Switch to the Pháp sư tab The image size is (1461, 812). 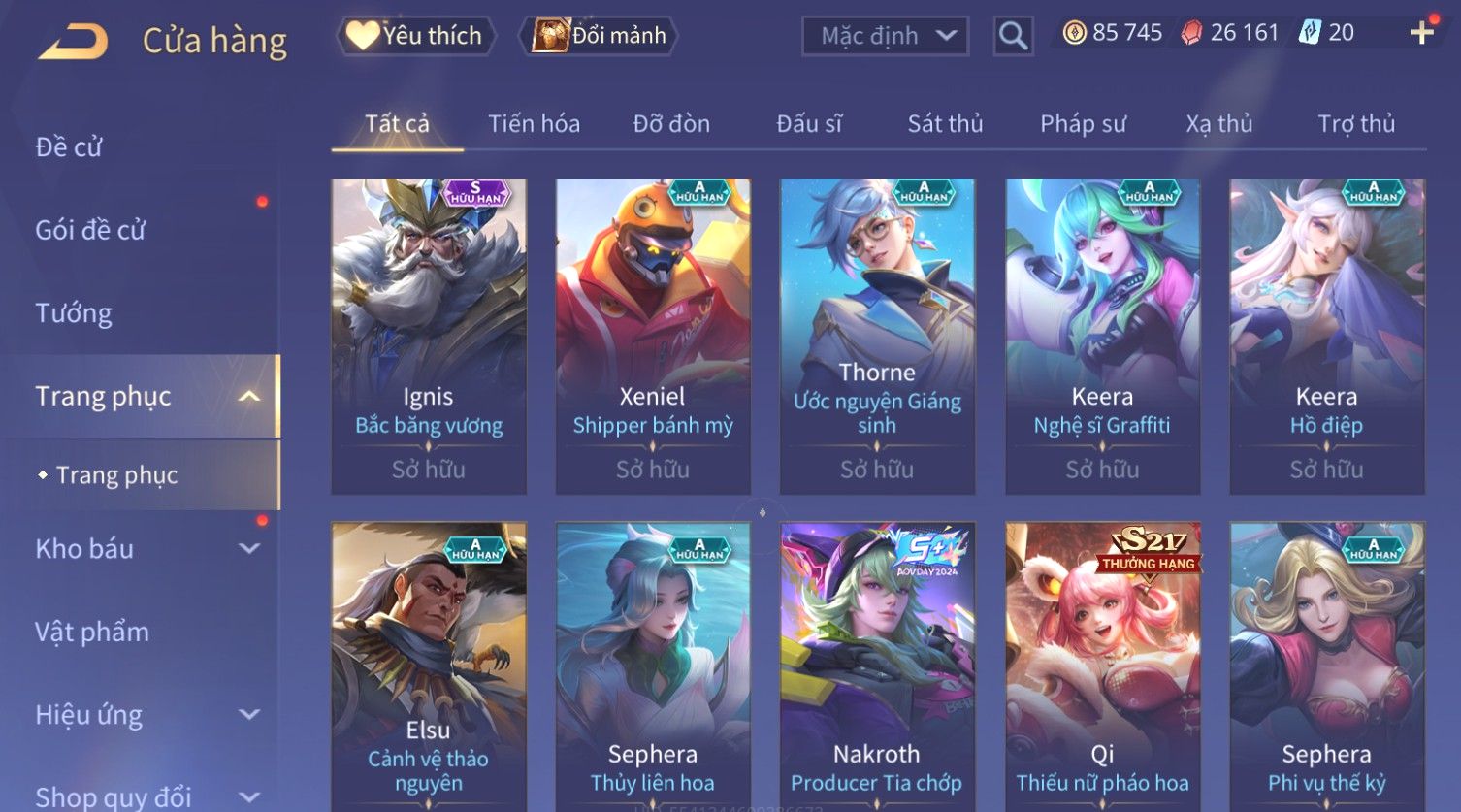click(x=1083, y=124)
